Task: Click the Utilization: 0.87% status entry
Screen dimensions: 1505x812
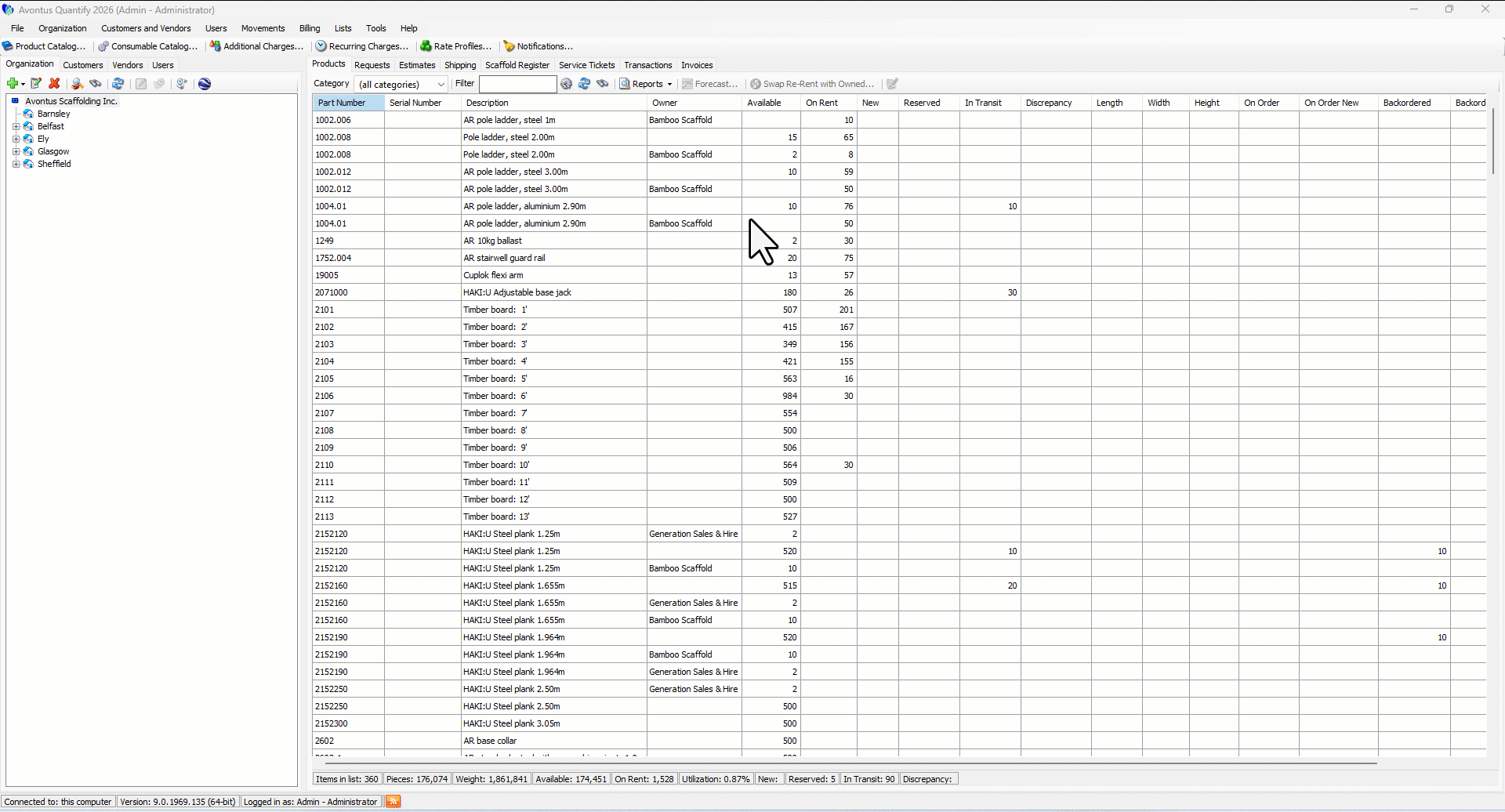Action: 715,779
